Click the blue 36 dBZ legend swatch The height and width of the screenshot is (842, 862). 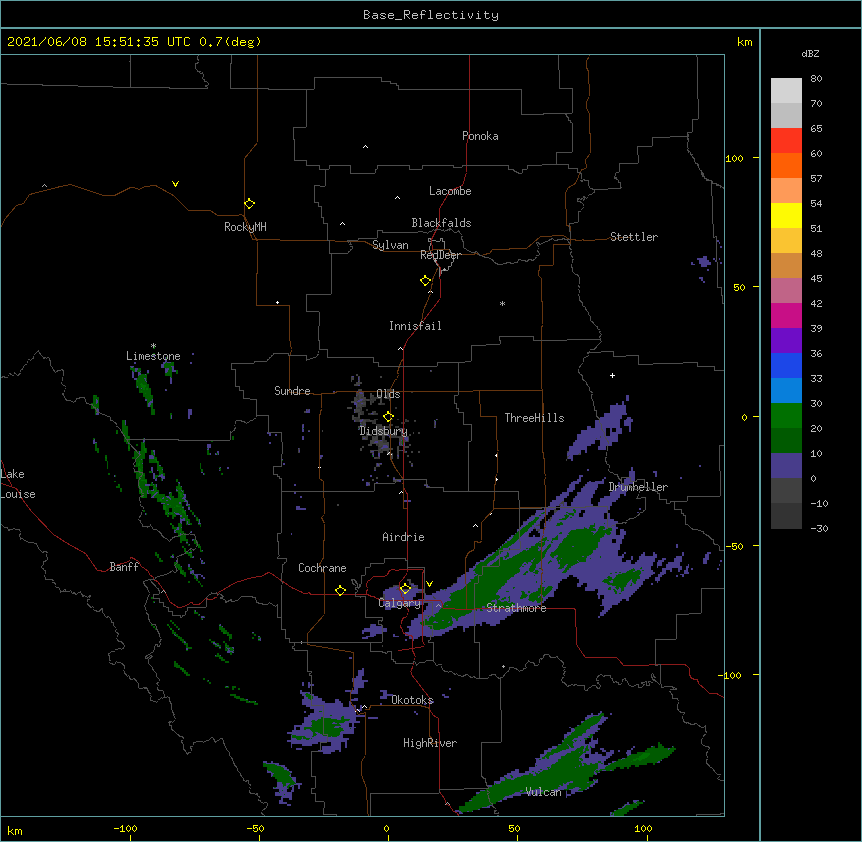pyautogui.click(x=786, y=365)
